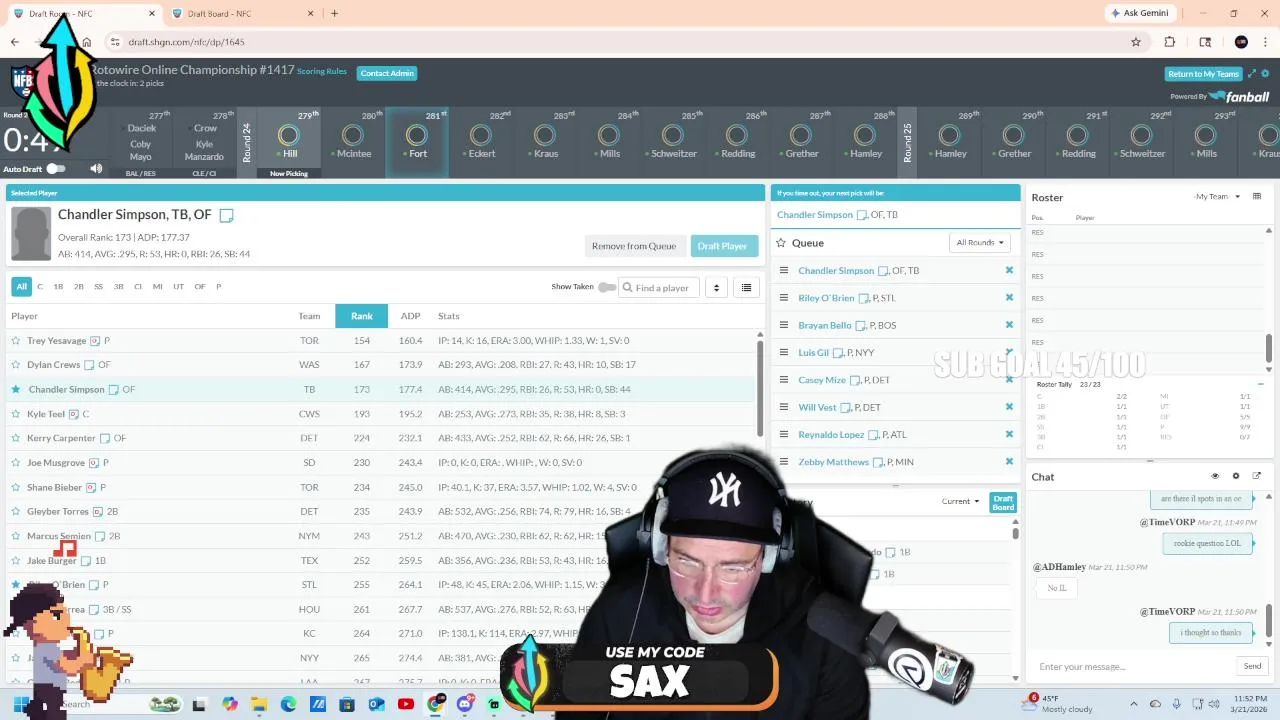1280x720 pixels.
Task: Remove Reynaldo Lopez from queue with X
Action: coord(1009,434)
